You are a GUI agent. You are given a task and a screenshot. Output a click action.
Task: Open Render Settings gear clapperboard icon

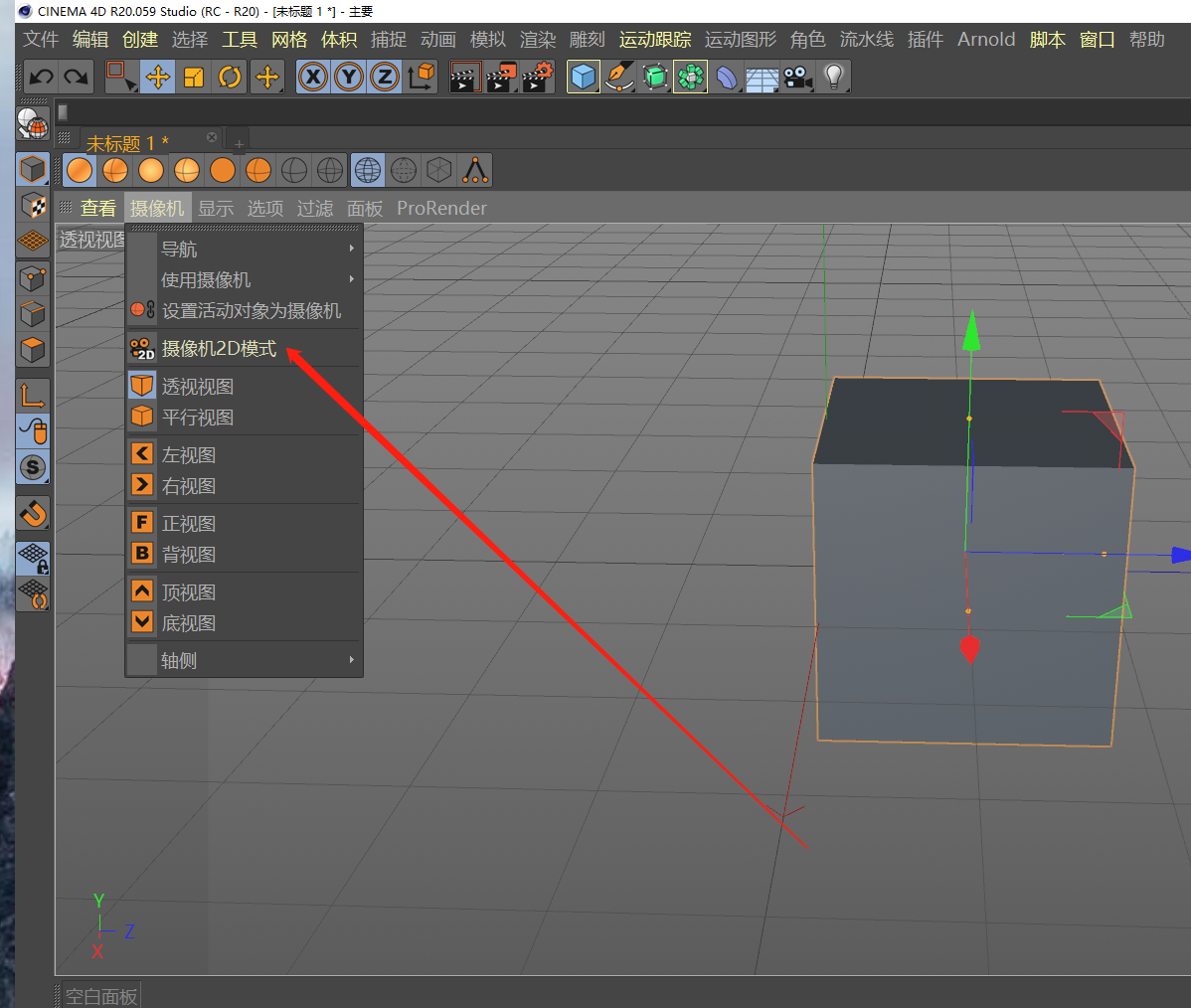pos(538,77)
